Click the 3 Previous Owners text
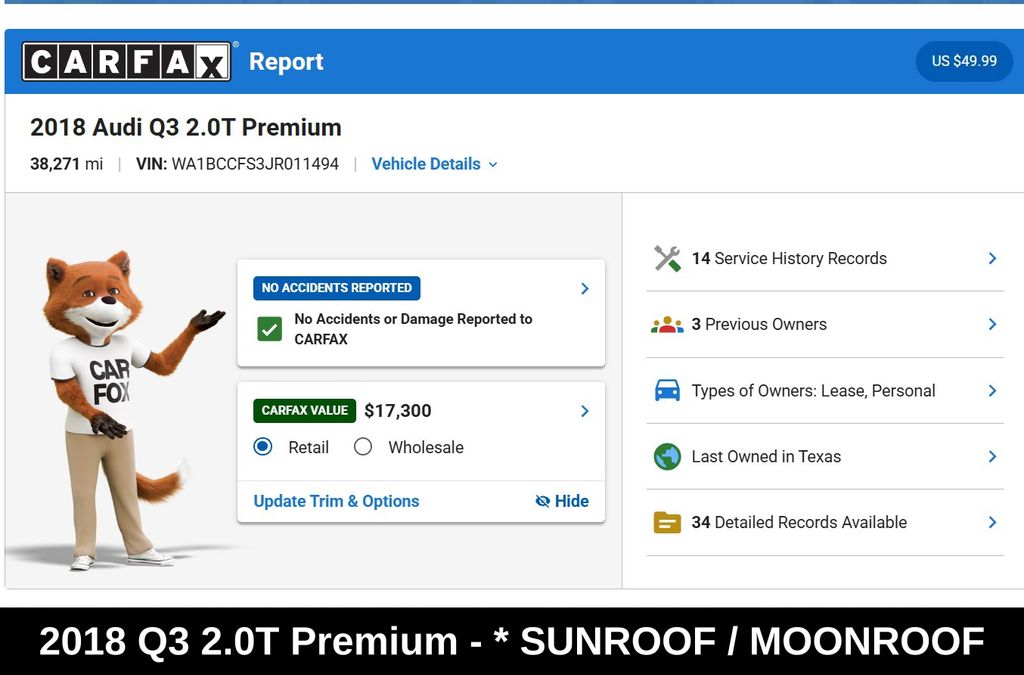Viewport: 1024px width, 675px height. (759, 324)
